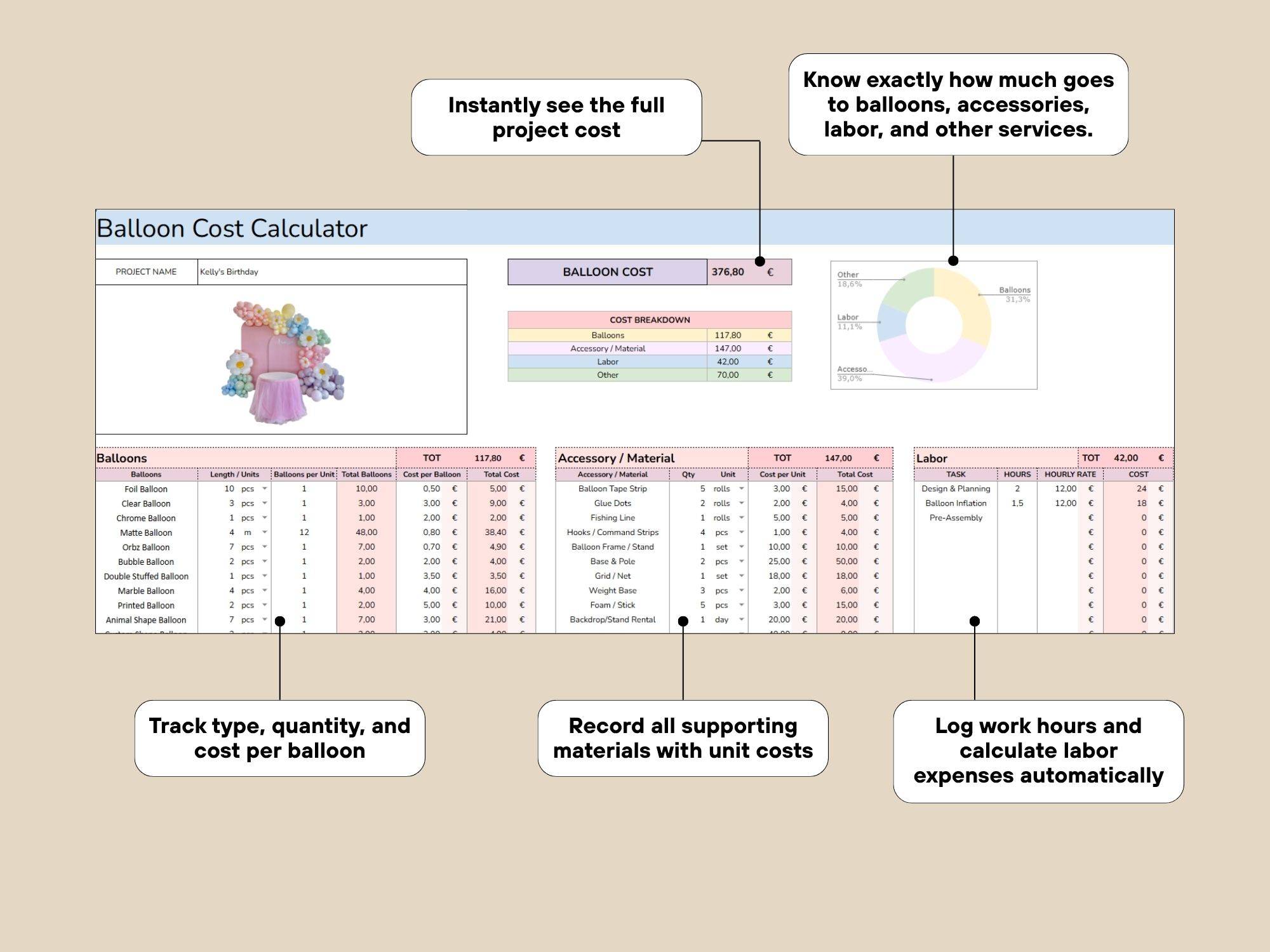This screenshot has width=1270, height=952.
Task: Select the Balloon Cost total 376,80 cell
Action: click(x=728, y=272)
